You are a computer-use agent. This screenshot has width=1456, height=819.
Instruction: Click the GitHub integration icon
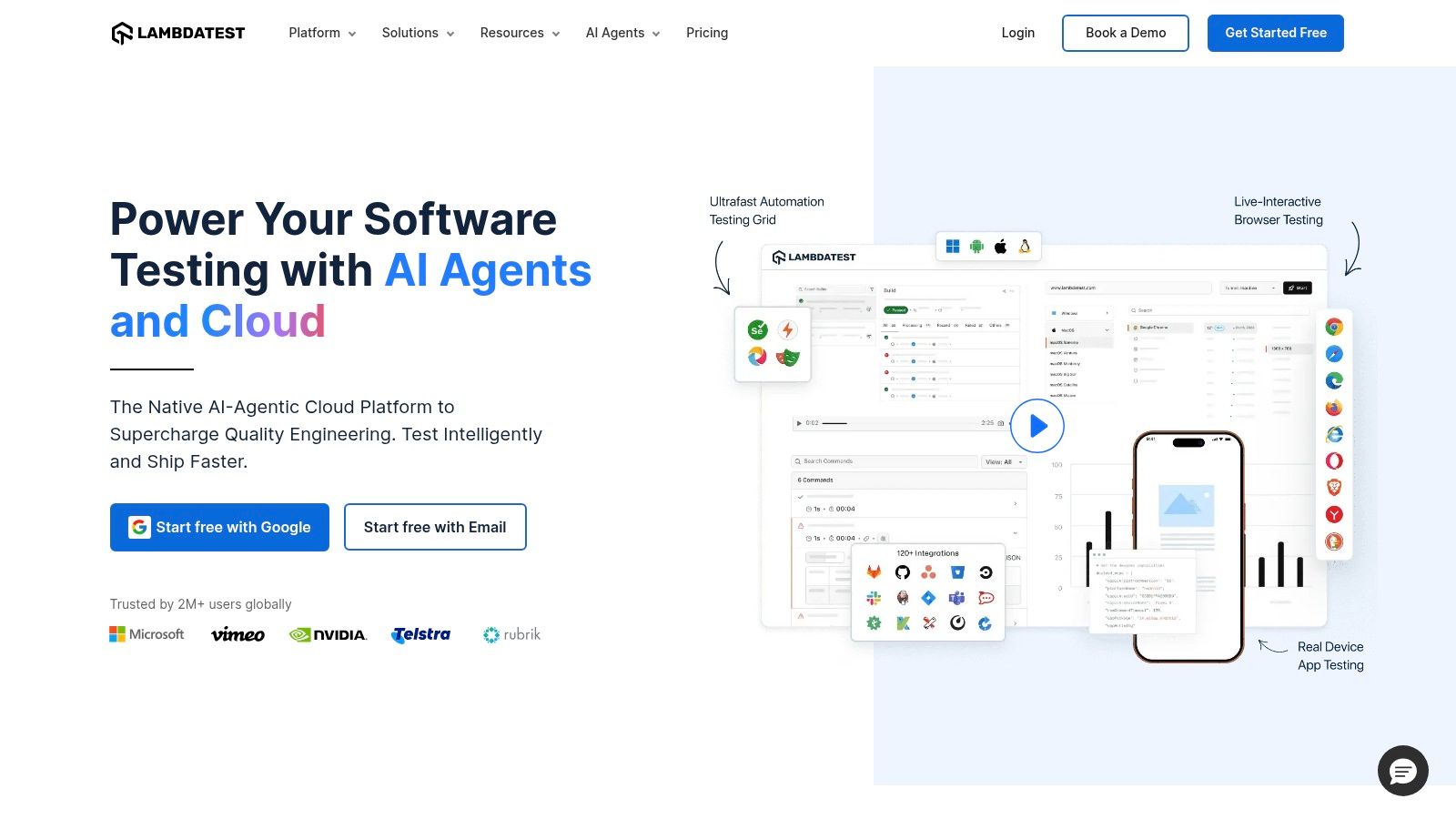(902, 572)
